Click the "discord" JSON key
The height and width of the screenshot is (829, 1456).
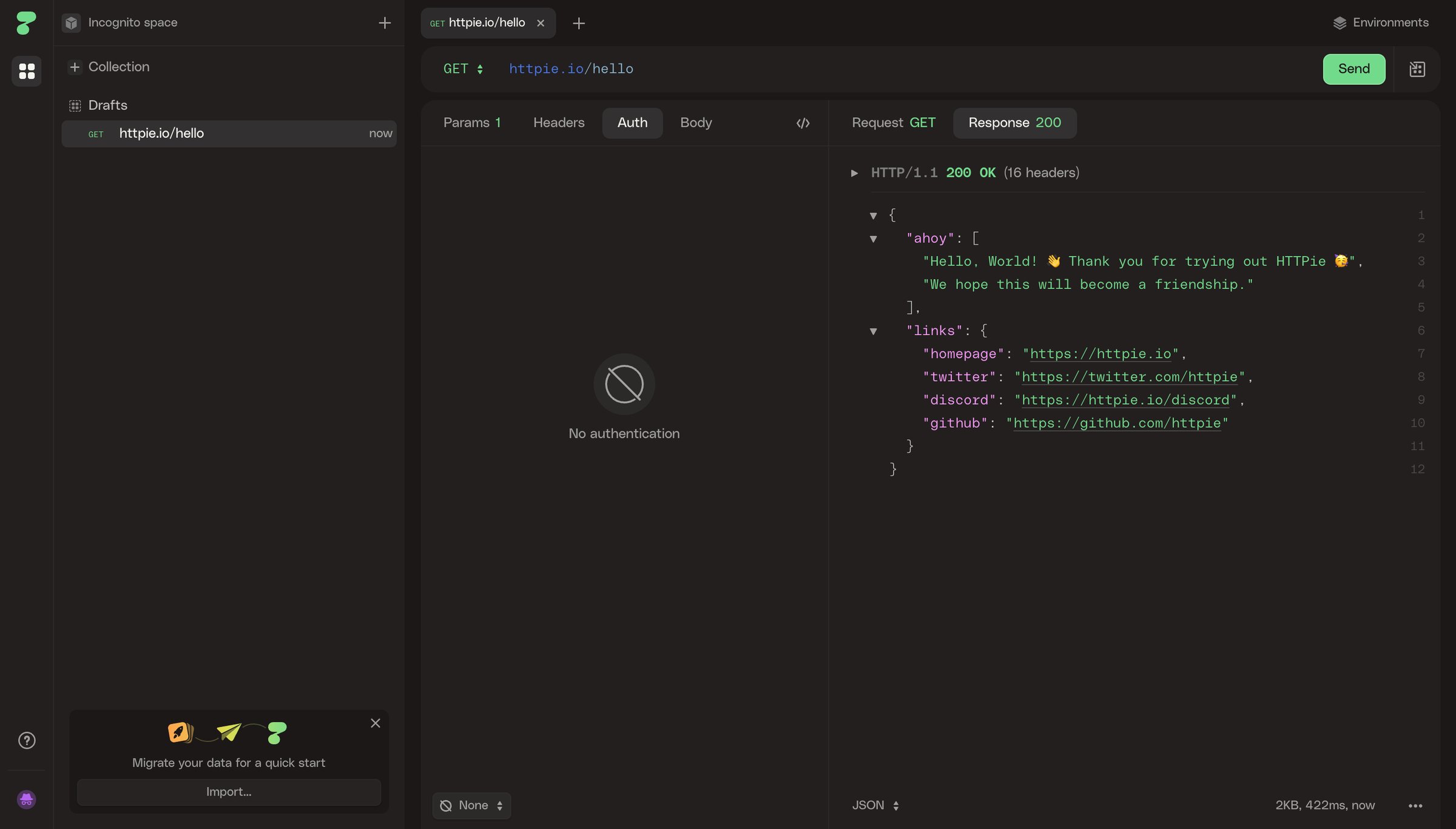click(959, 400)
